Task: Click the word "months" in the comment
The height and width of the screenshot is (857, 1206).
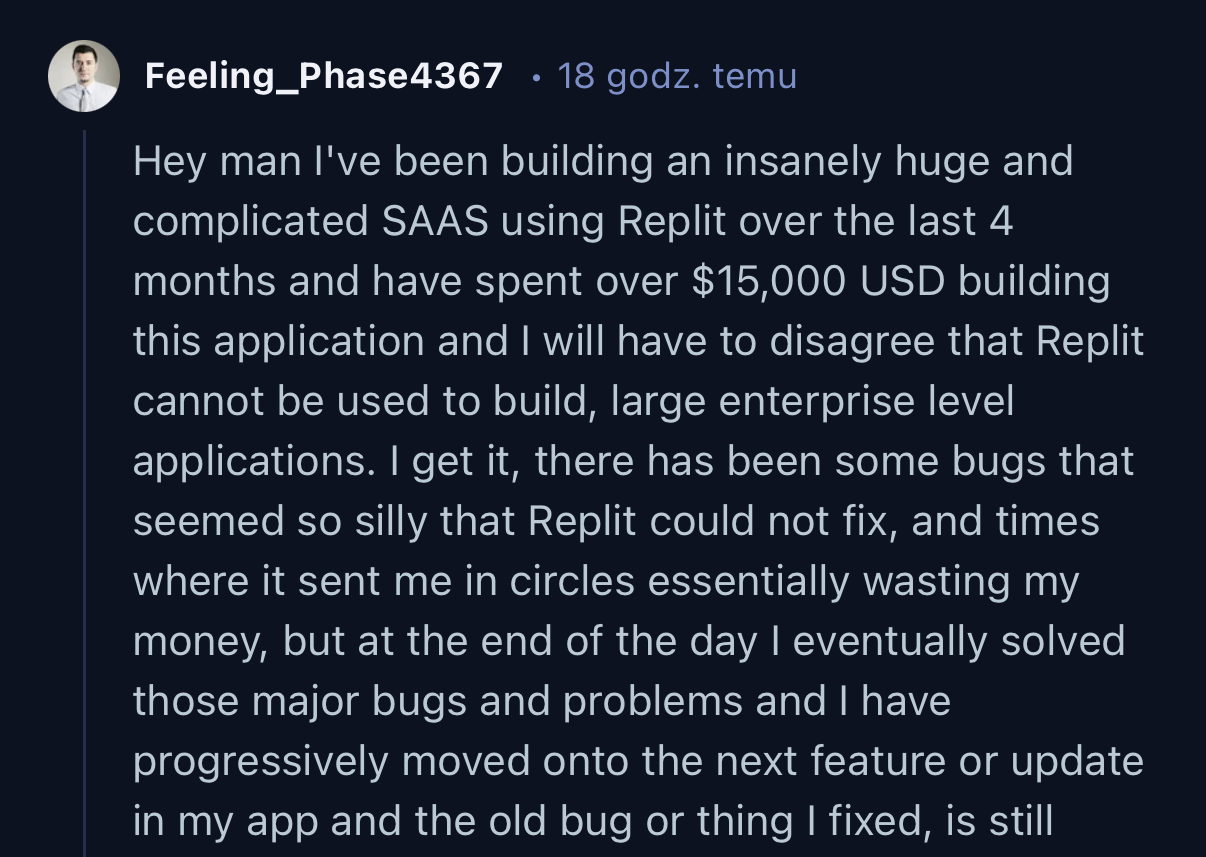Action: [x=204, y=281]
